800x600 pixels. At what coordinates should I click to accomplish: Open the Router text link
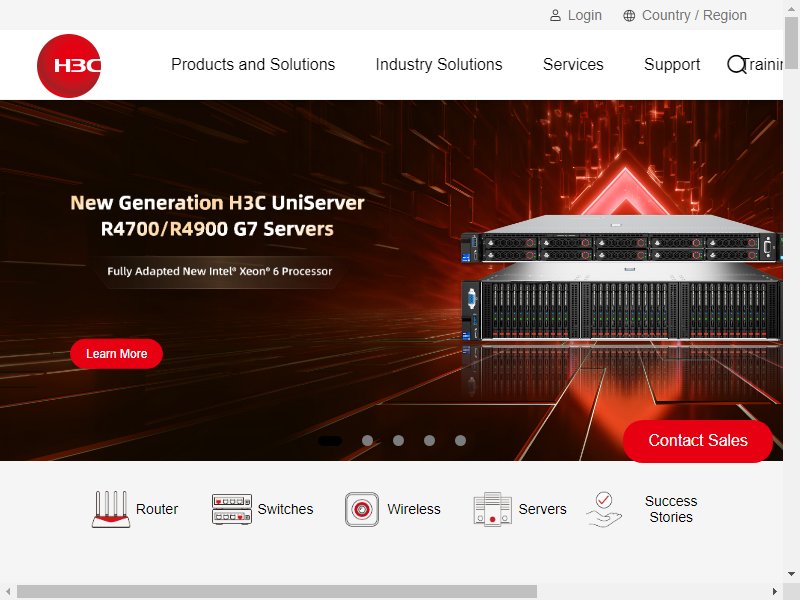pos(157,509)
